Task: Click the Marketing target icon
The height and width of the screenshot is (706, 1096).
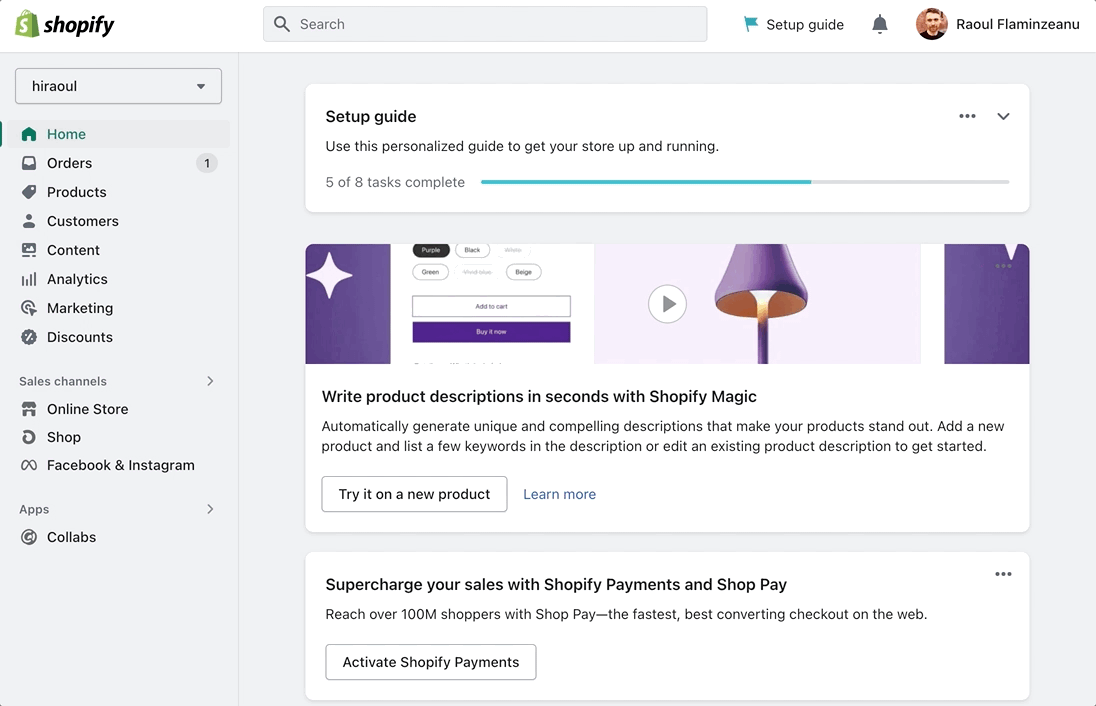Action: [x=29, y=308]
